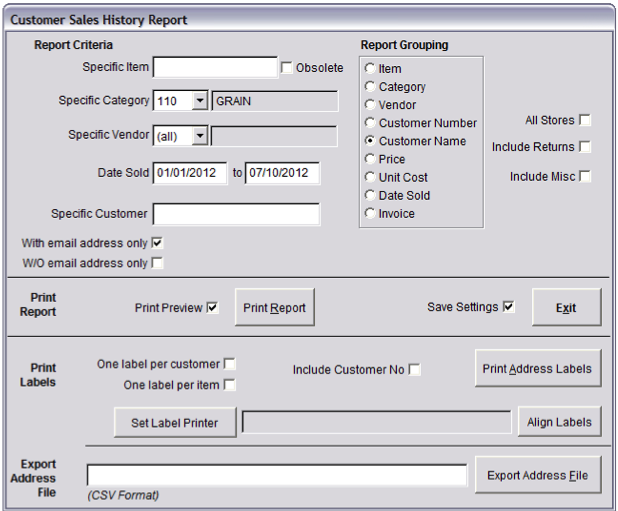Enable W/O email address only
Image resolution: width=618 pixels, height=511 pixels.
tap(157, 263)
